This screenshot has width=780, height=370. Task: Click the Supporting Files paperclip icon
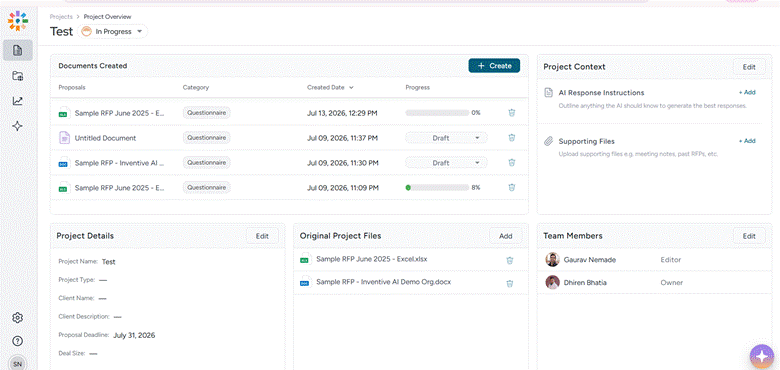tap(549, 141)
